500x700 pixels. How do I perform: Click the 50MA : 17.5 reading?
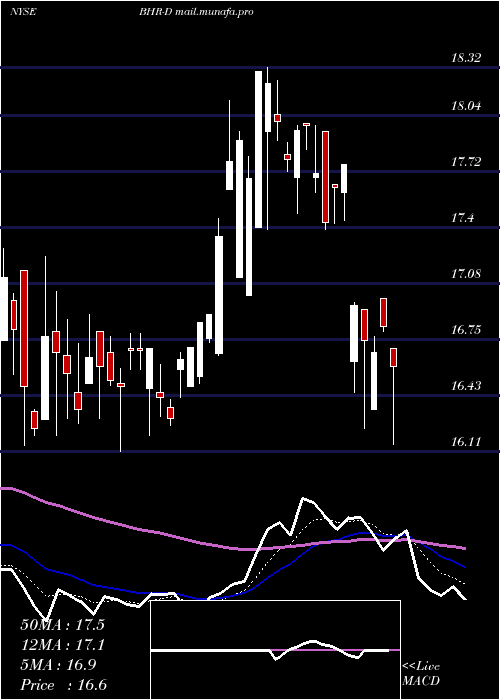[x=62, y=625]
